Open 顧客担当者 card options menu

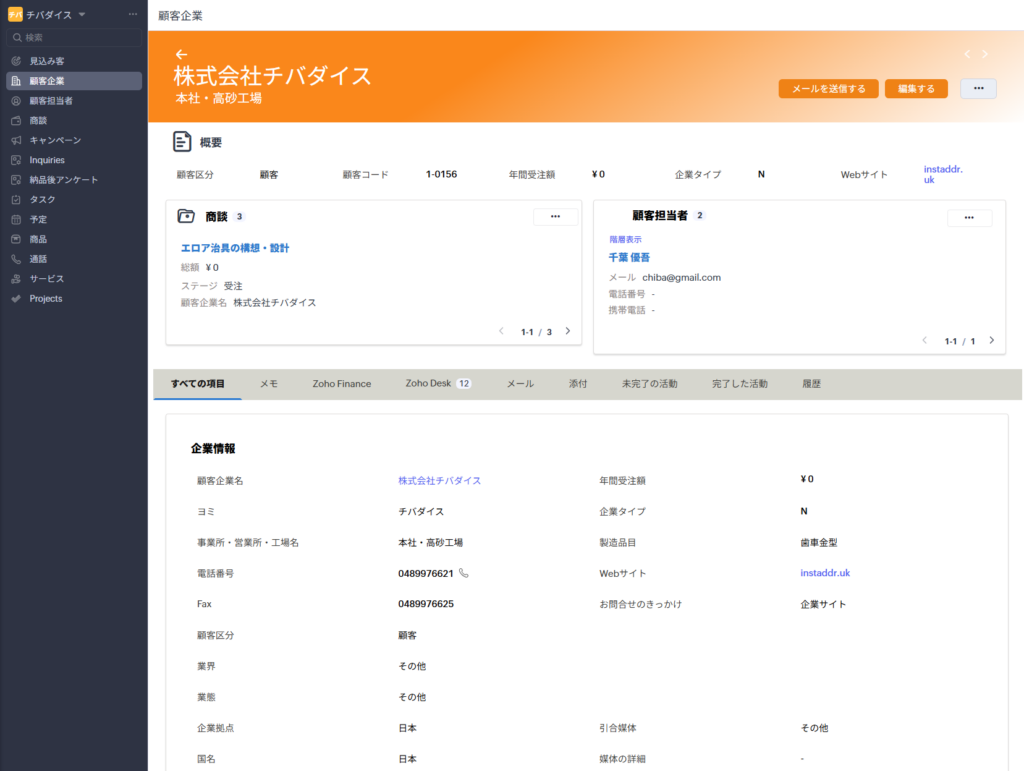969,218
